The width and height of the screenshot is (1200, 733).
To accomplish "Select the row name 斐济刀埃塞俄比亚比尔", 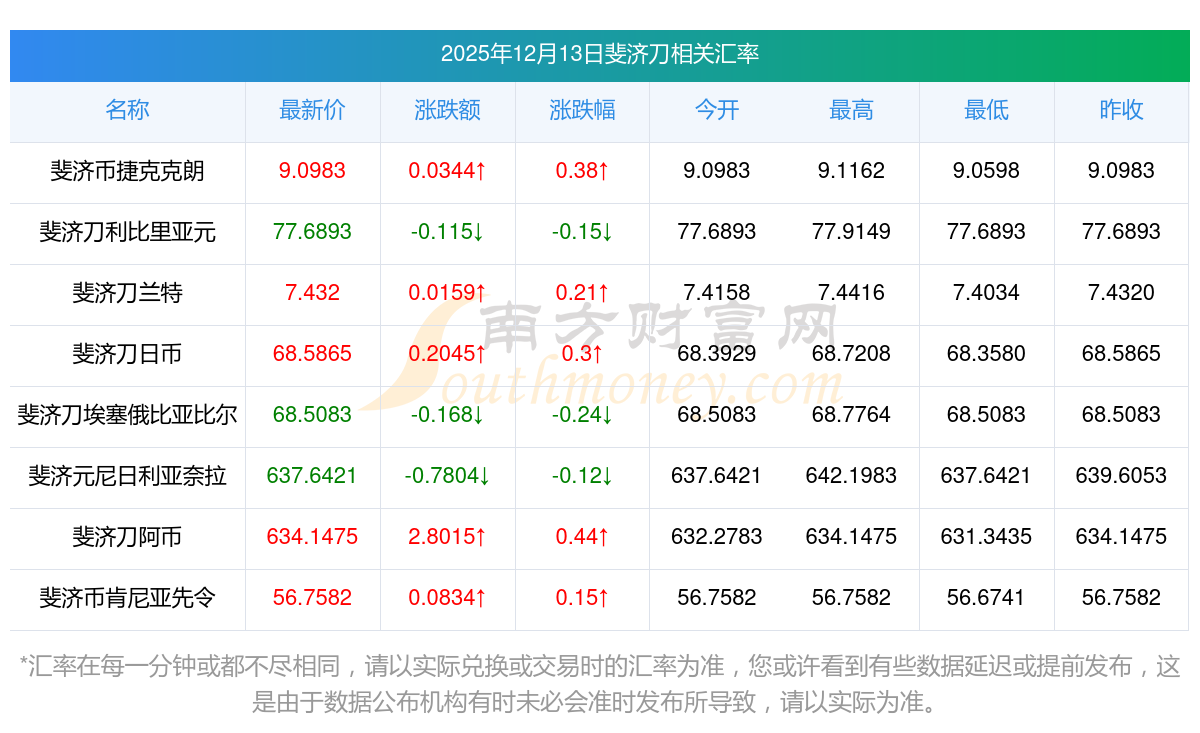I will [x=127, y=415].
